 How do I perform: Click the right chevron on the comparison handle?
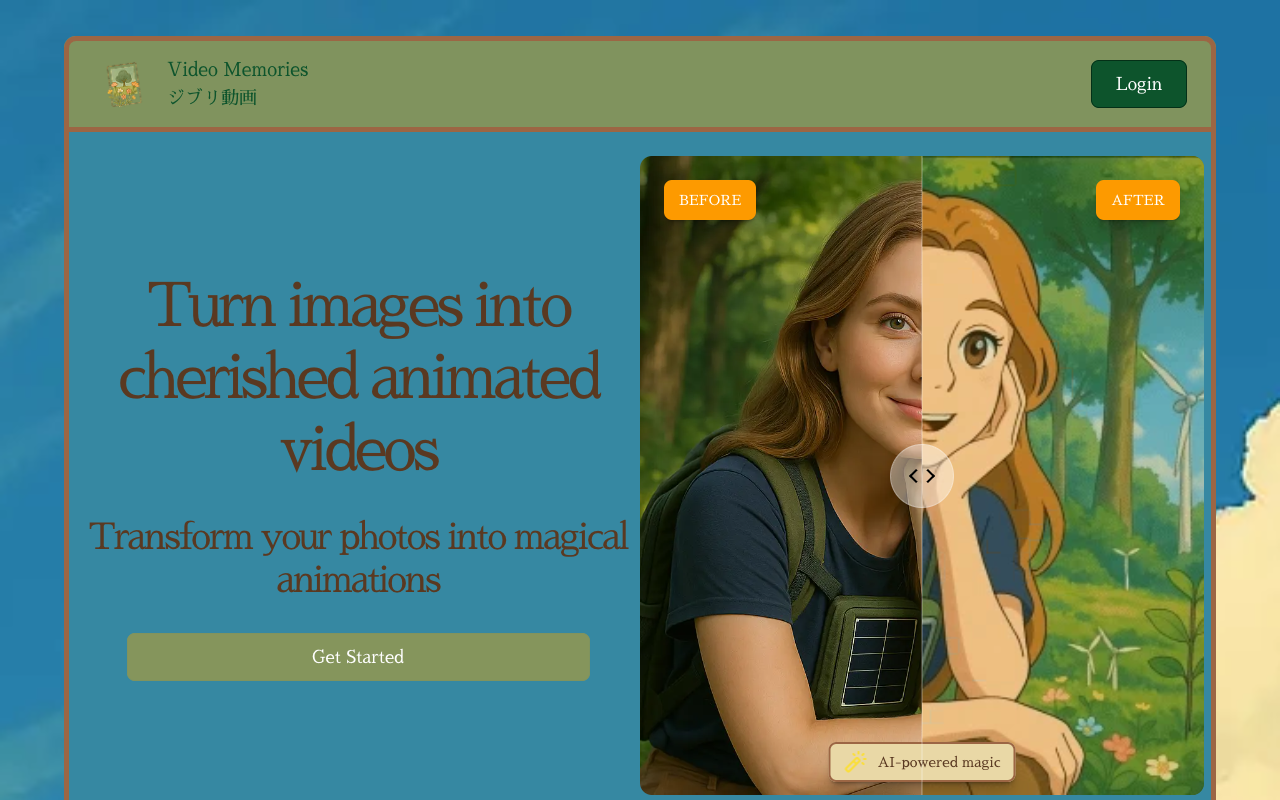pos(931,475)
